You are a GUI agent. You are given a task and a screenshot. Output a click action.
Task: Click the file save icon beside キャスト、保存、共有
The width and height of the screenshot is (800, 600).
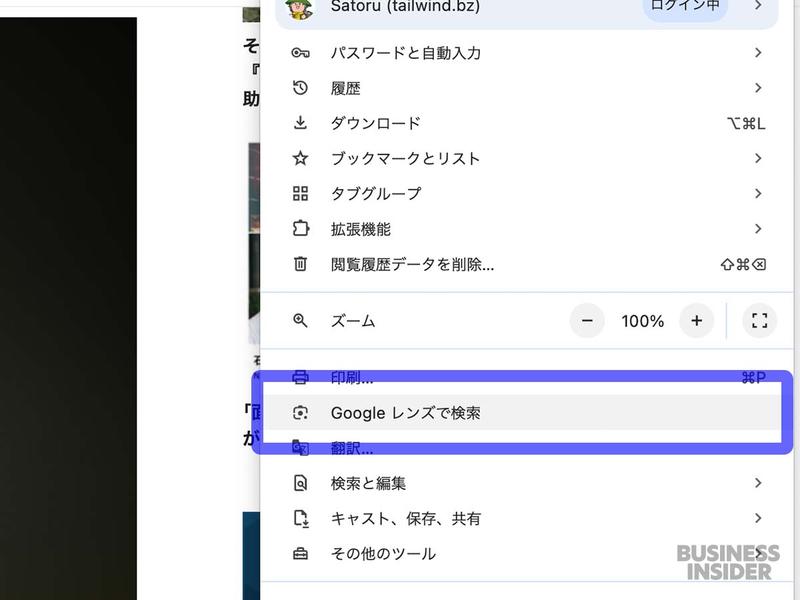point(301,518)
